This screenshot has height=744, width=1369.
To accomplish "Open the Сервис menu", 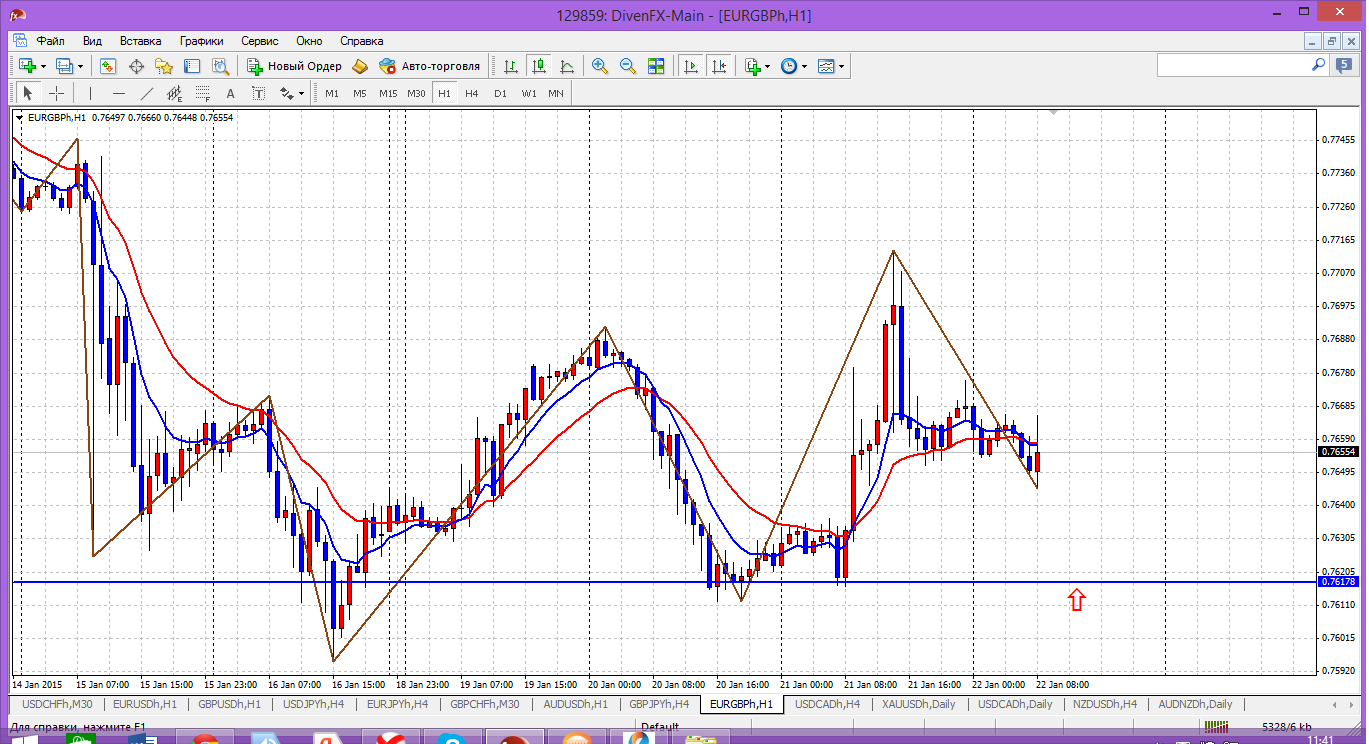I will tap(260, 41).
